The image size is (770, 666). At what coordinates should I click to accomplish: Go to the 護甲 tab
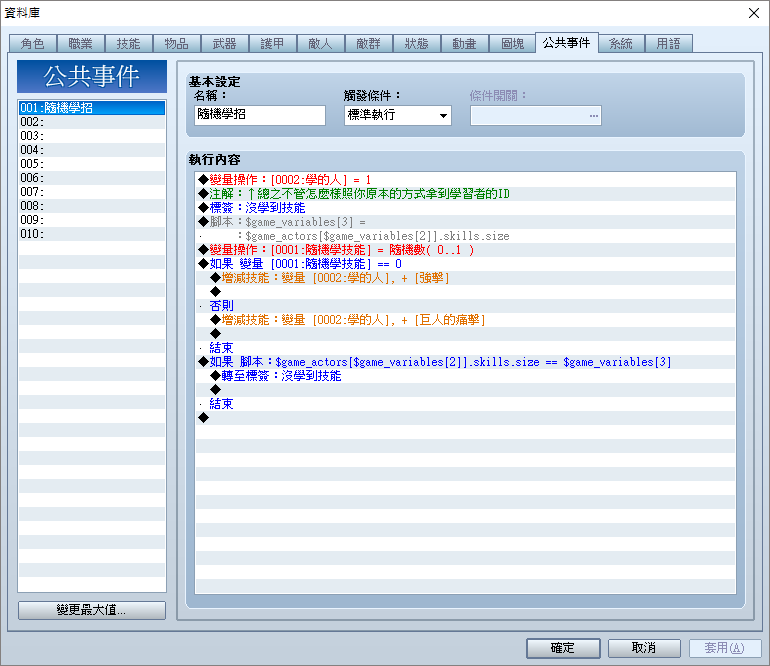click(273, 44)
